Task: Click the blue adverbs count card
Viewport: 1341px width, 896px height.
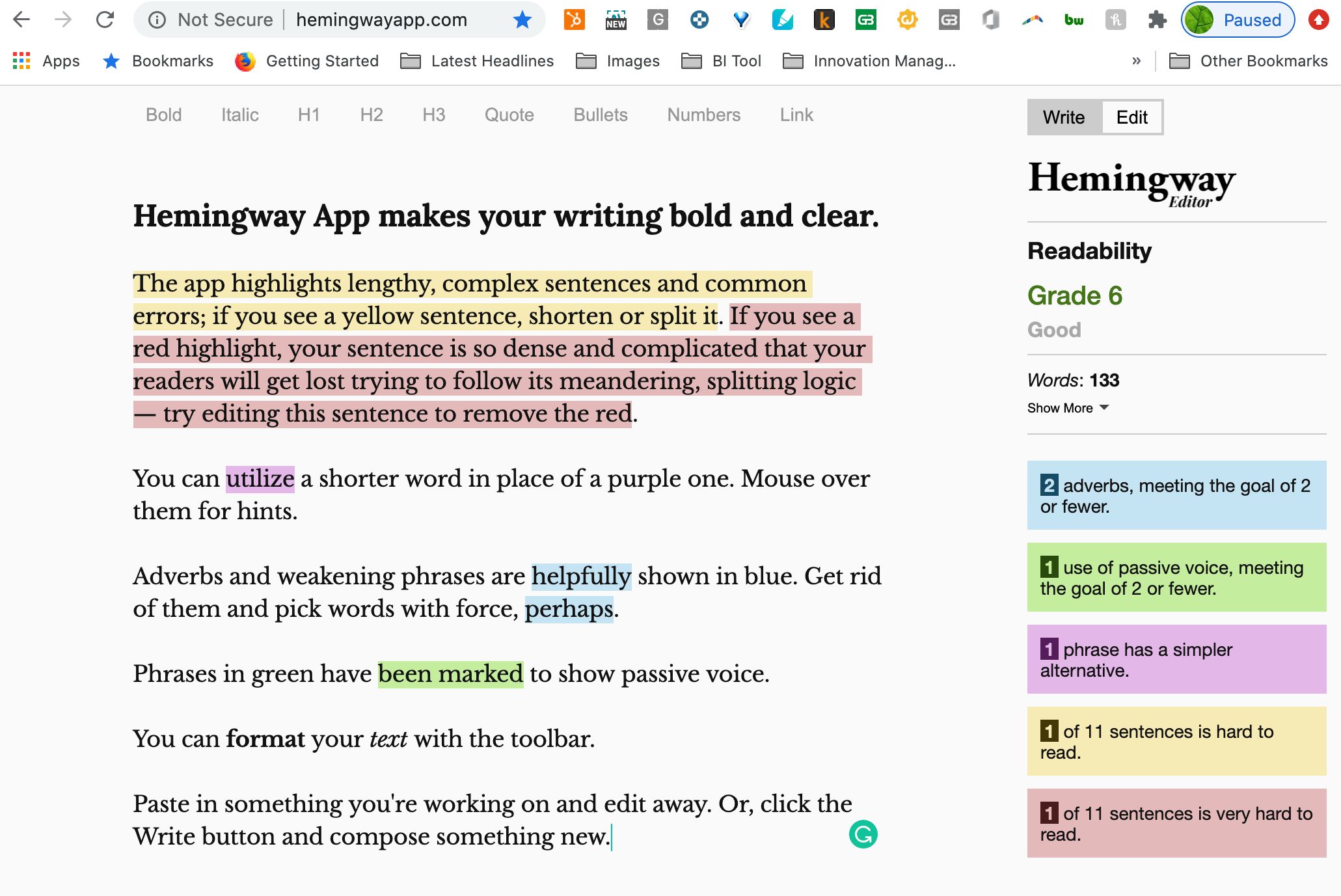Action: [1176, 495]
